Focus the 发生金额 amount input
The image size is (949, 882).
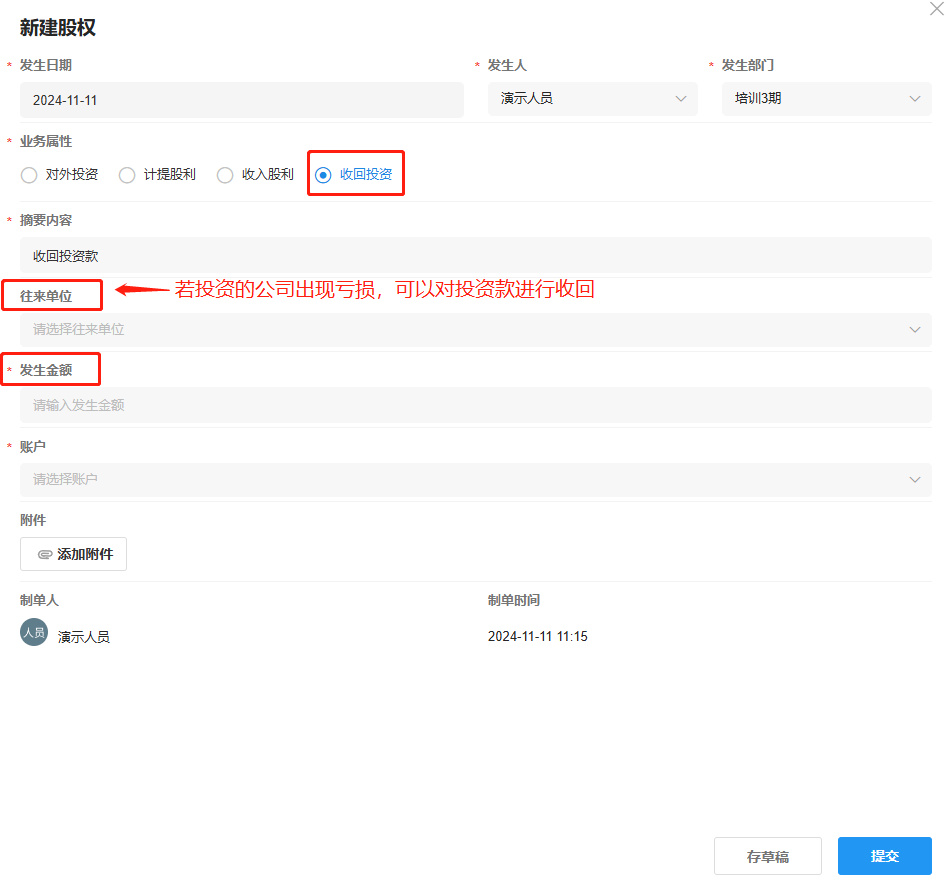(475, 405)
